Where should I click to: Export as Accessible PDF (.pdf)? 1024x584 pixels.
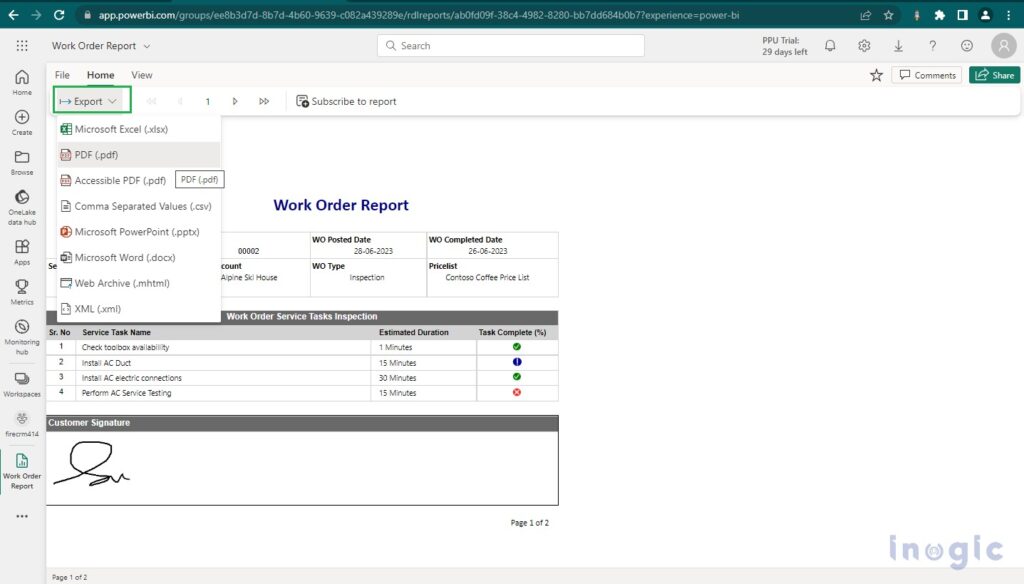click(114, 180)
